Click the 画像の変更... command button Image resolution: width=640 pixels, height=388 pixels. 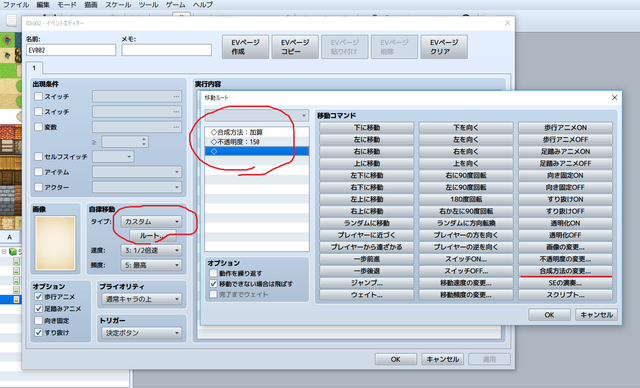pos(565,247)
